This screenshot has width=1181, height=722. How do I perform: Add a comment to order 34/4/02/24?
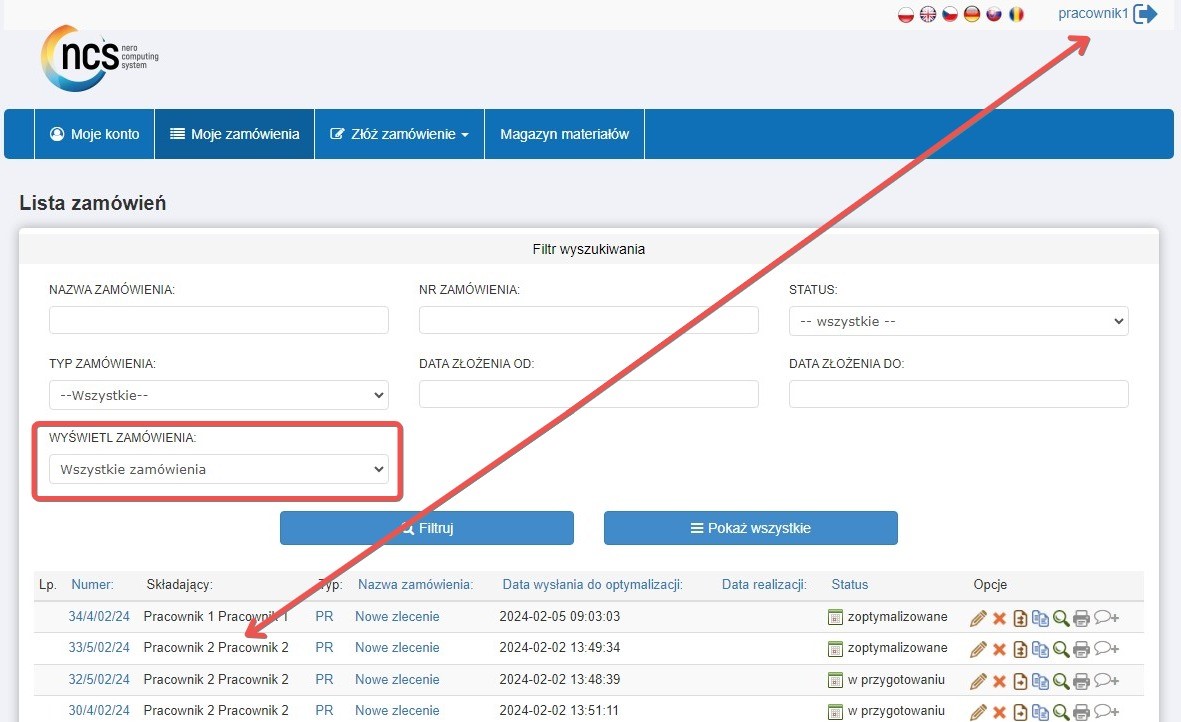(1106, 618)
